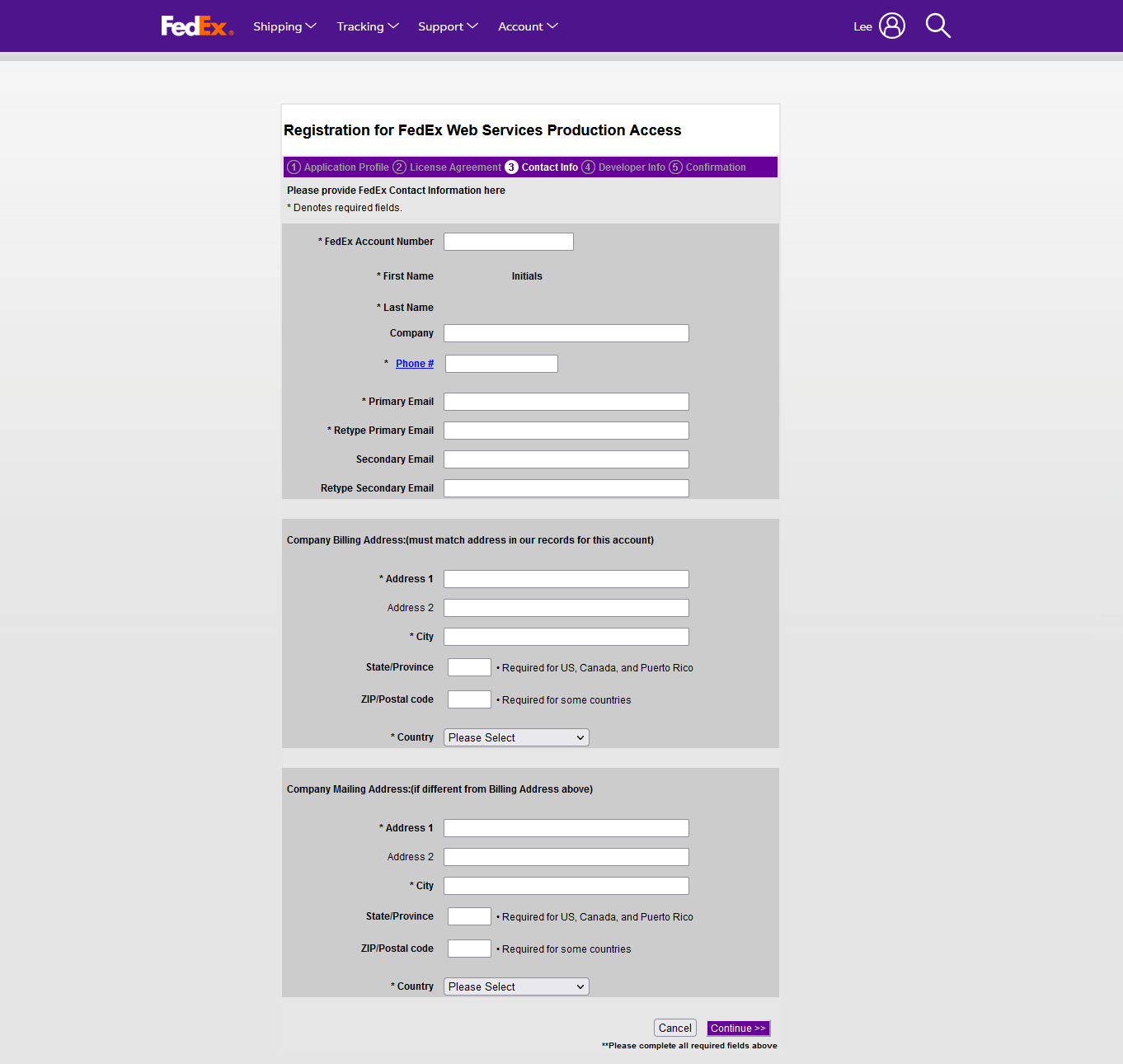Image resolution: width=1123 pixels, height=1064 pixels.
Task: Open the Account menu
Action: pyautogui.click(x=527, y=26)
